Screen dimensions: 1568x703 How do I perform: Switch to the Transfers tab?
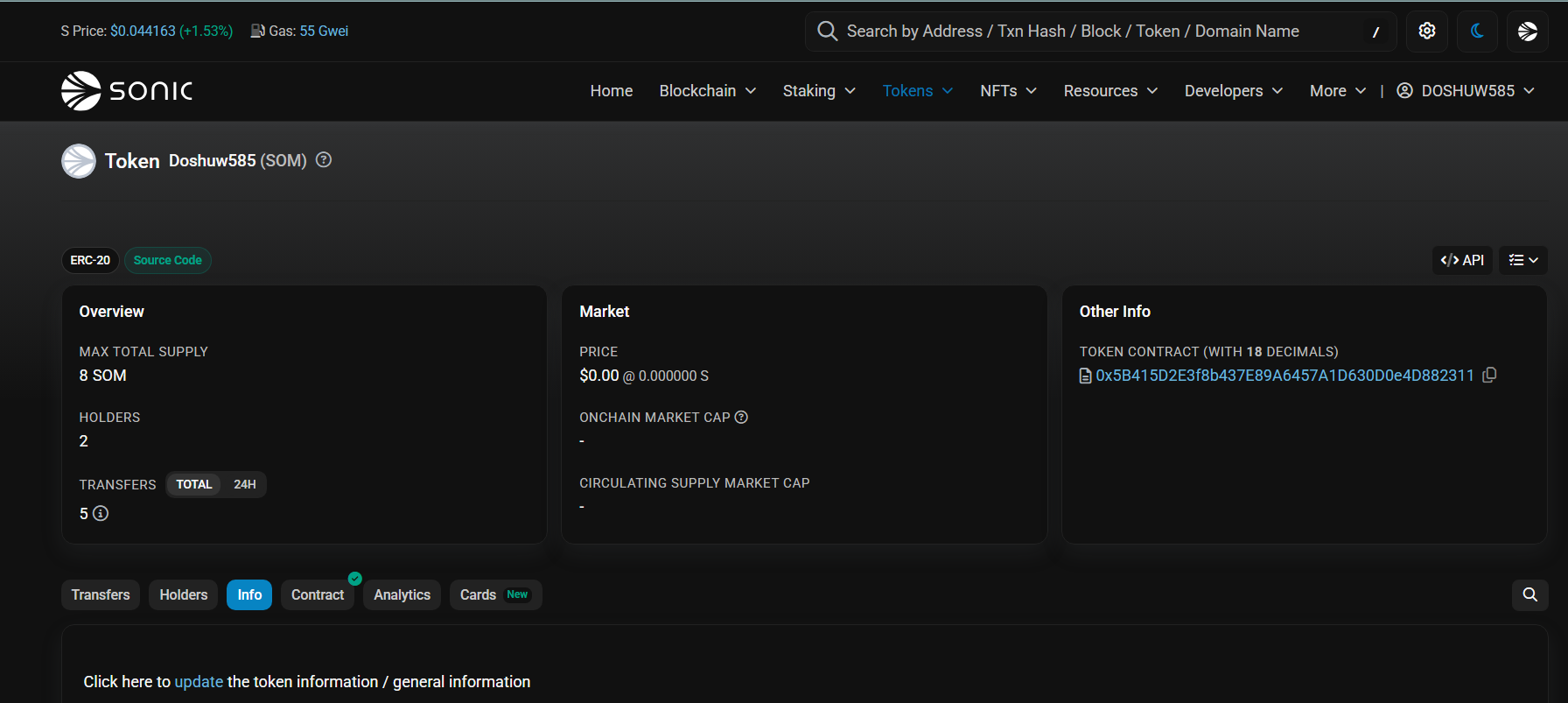point(101,595)
